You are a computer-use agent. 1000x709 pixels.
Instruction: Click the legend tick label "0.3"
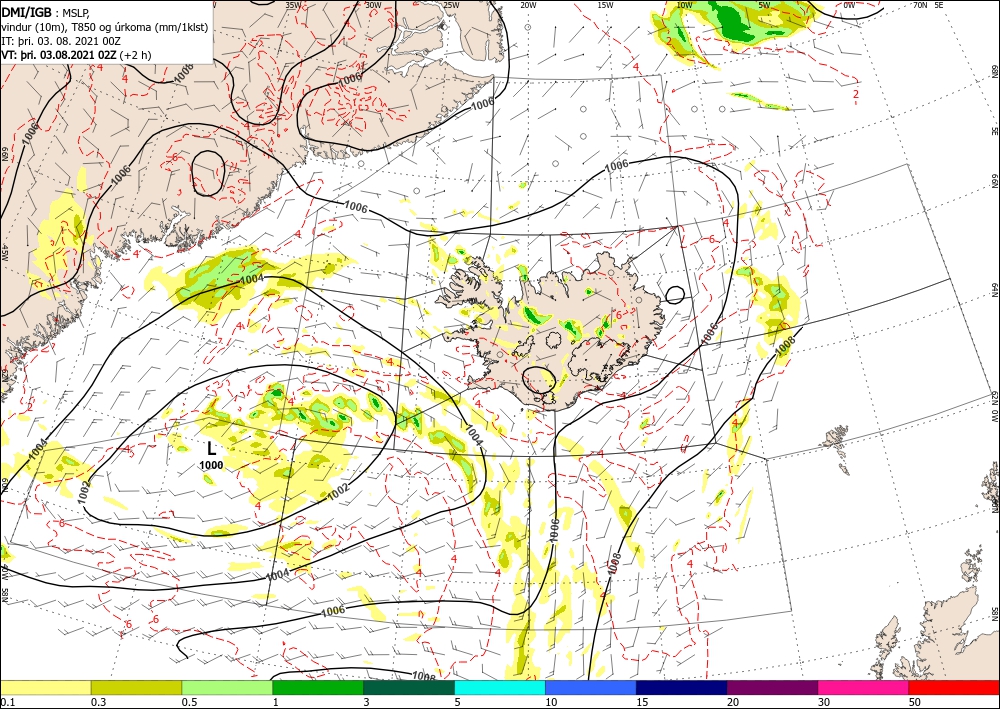(97, 702)
